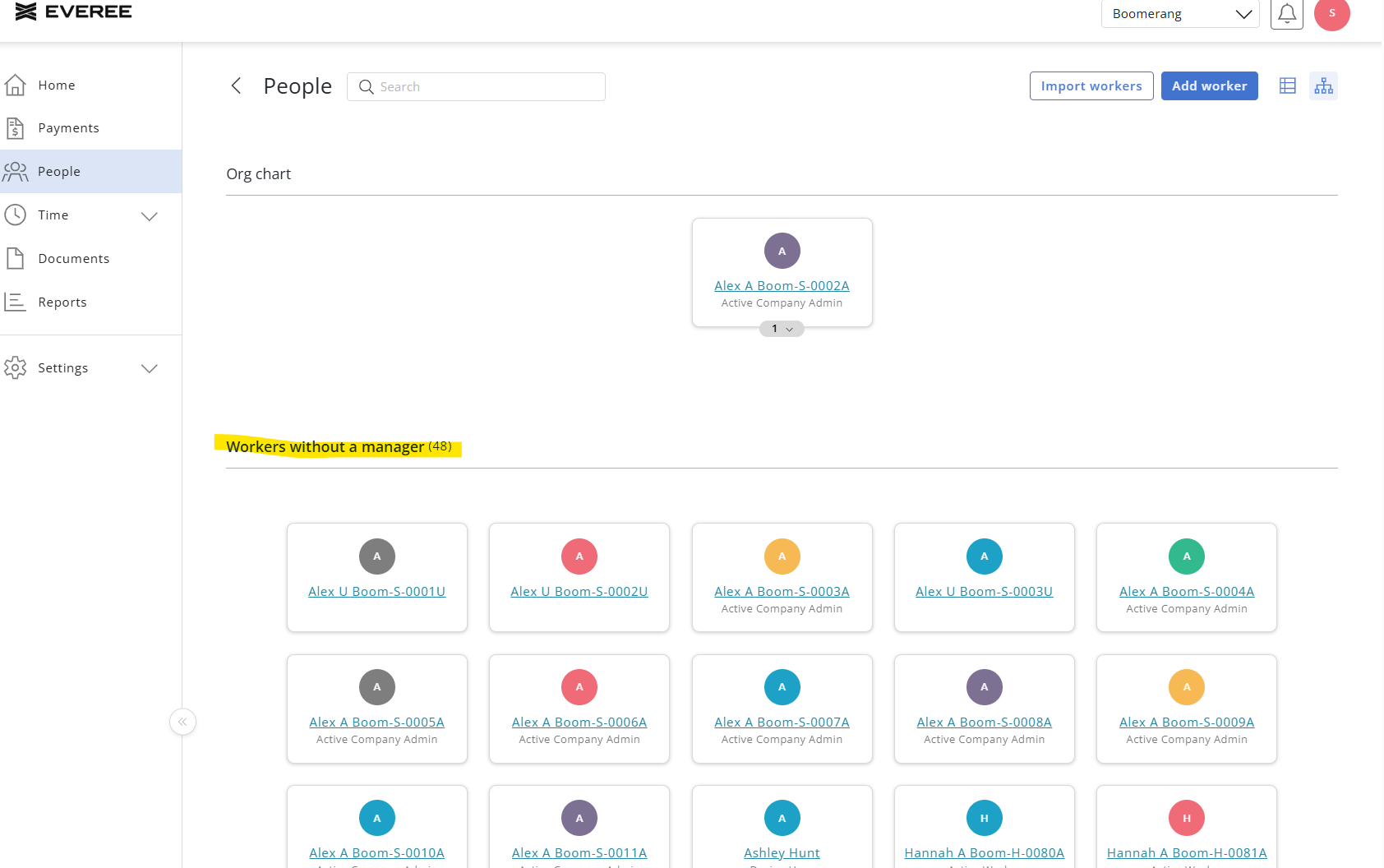1384x868 pixels.
Task: Open Alex A Boom-S-0006A profile link
Action: point(579,723)
